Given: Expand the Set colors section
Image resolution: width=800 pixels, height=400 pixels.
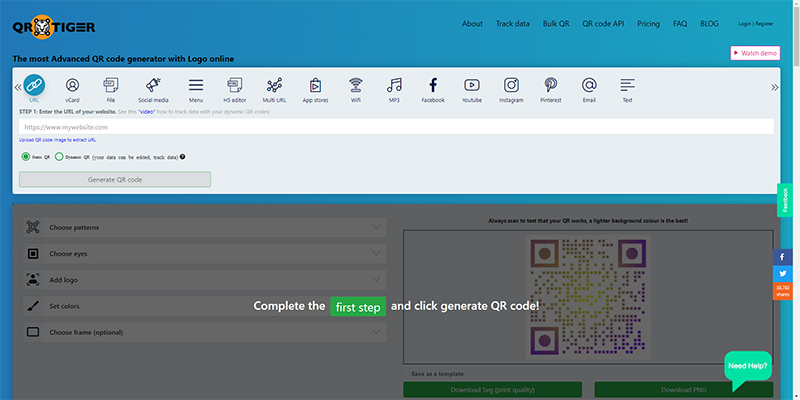Looking at the screenshot, I should 205,306.
